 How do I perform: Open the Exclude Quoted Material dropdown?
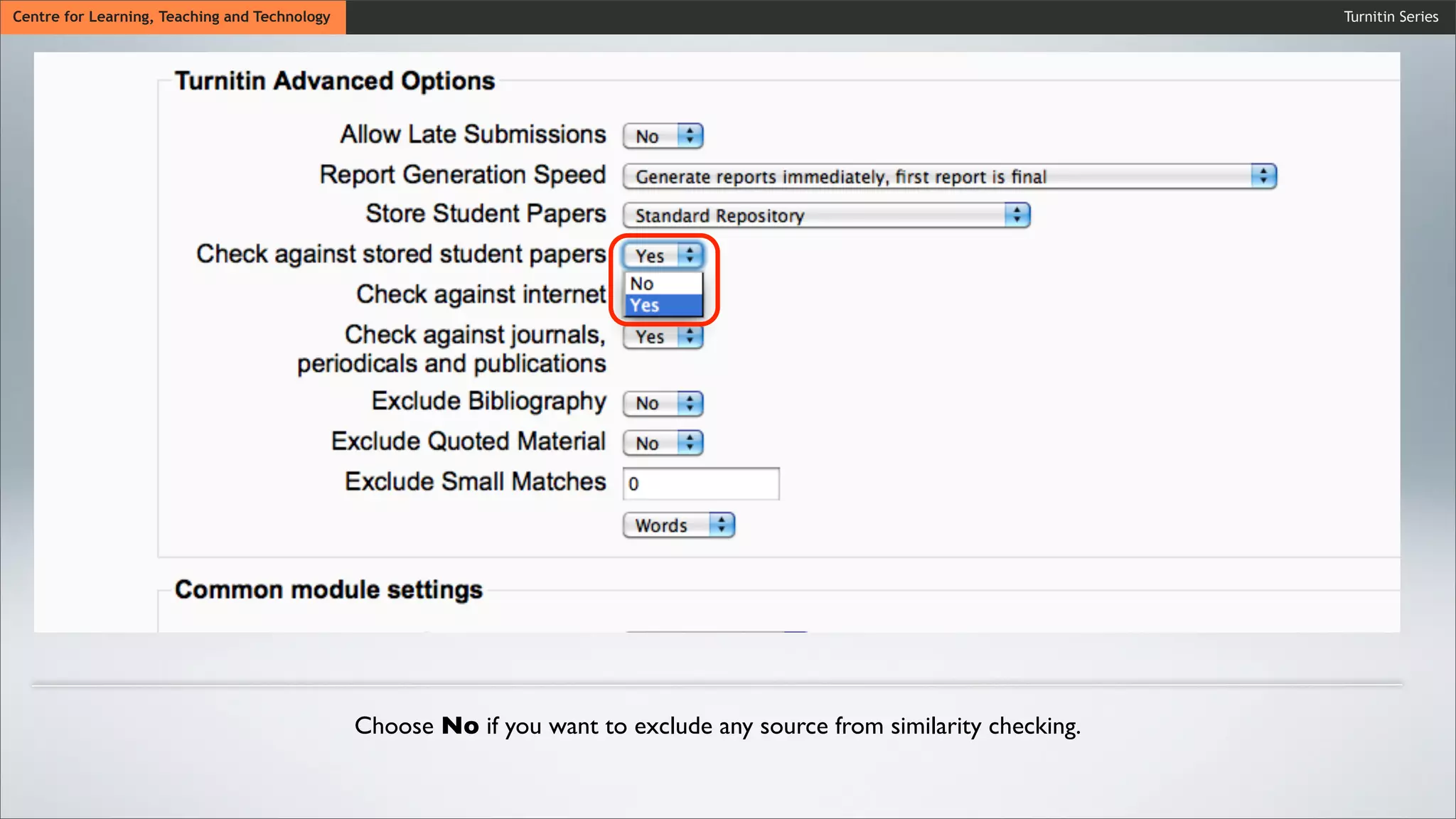[662, 444]
